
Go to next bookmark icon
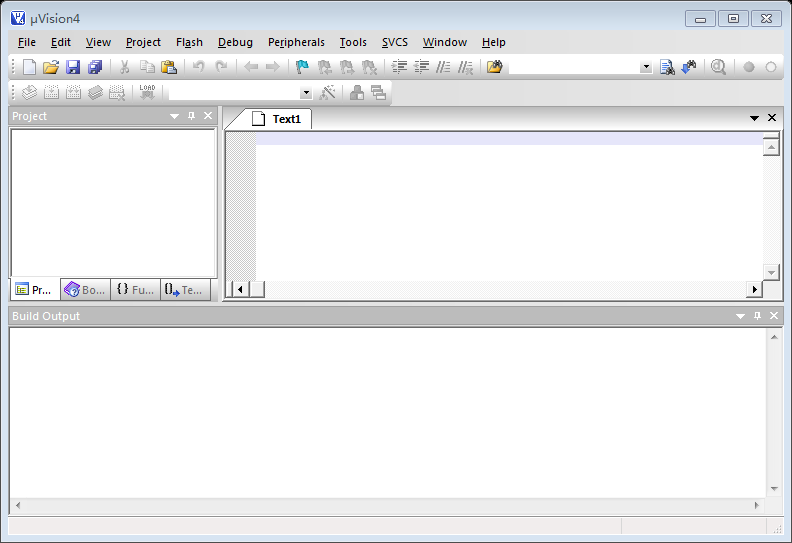pyautogui.click(x=346, y=67)
